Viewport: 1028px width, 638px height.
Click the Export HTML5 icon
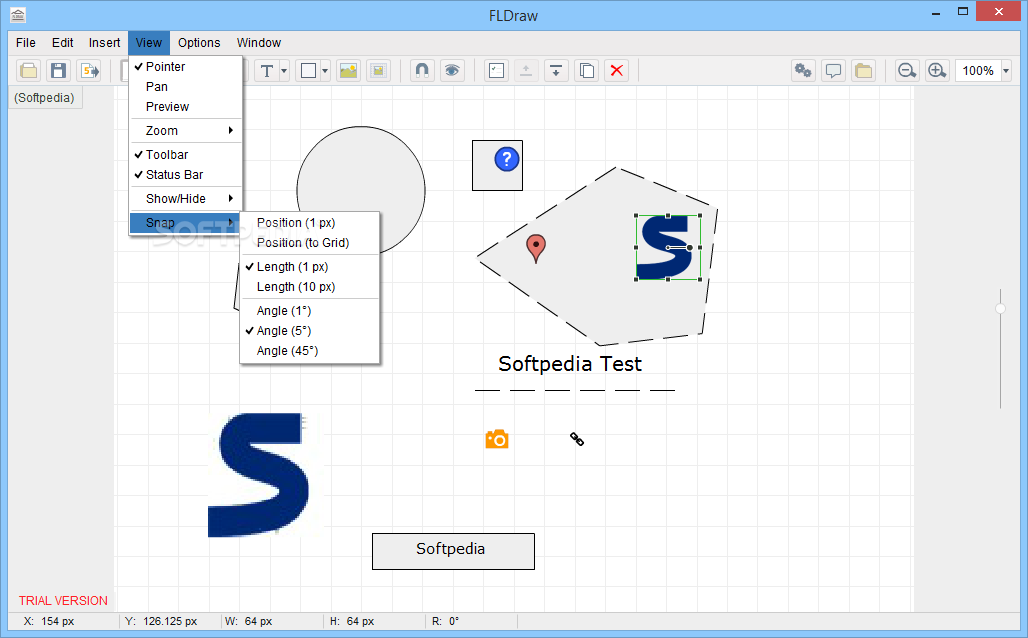click(89, 70)
